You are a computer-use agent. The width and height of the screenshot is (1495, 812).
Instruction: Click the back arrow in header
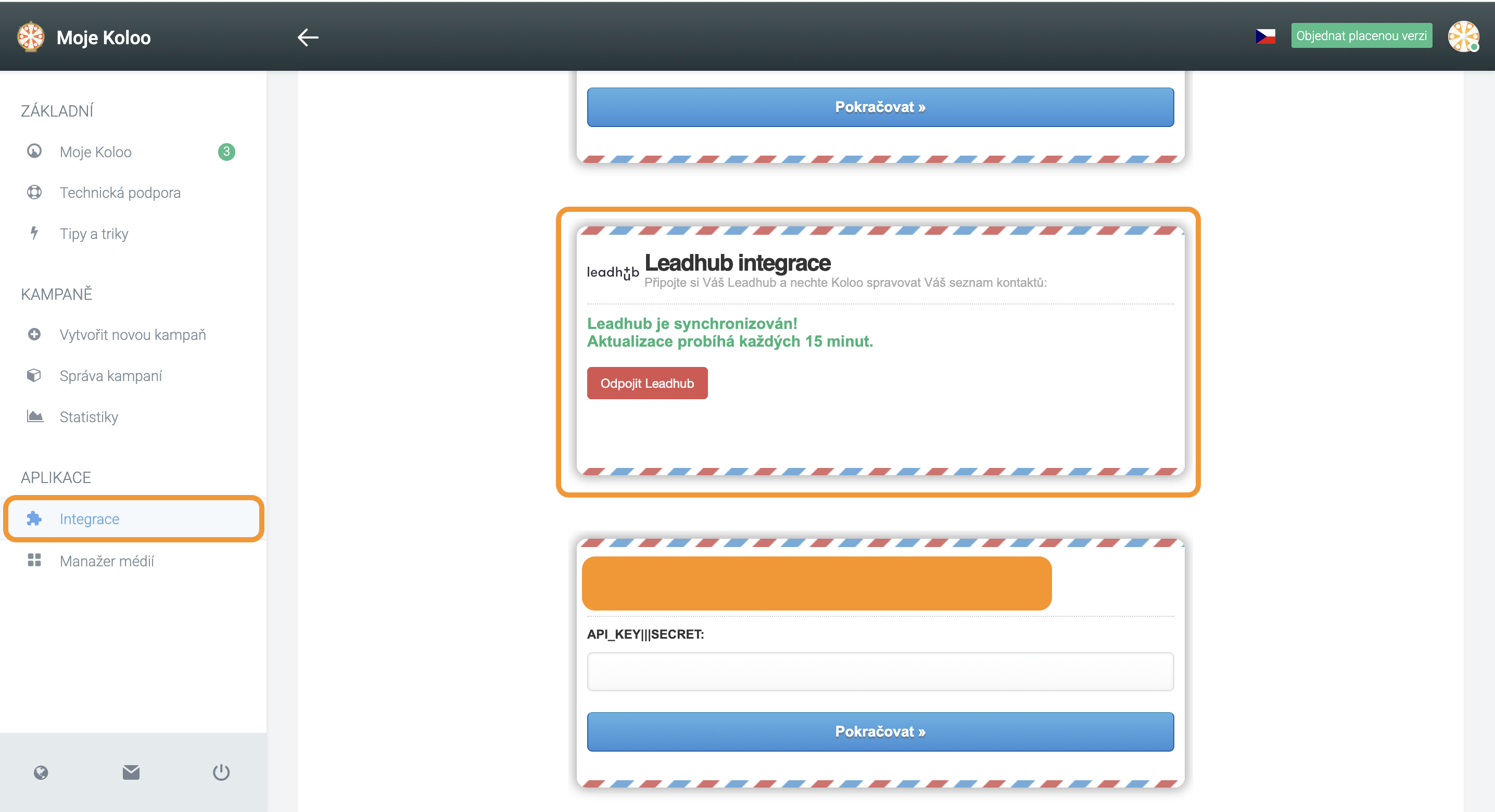(x=308, y=37)
